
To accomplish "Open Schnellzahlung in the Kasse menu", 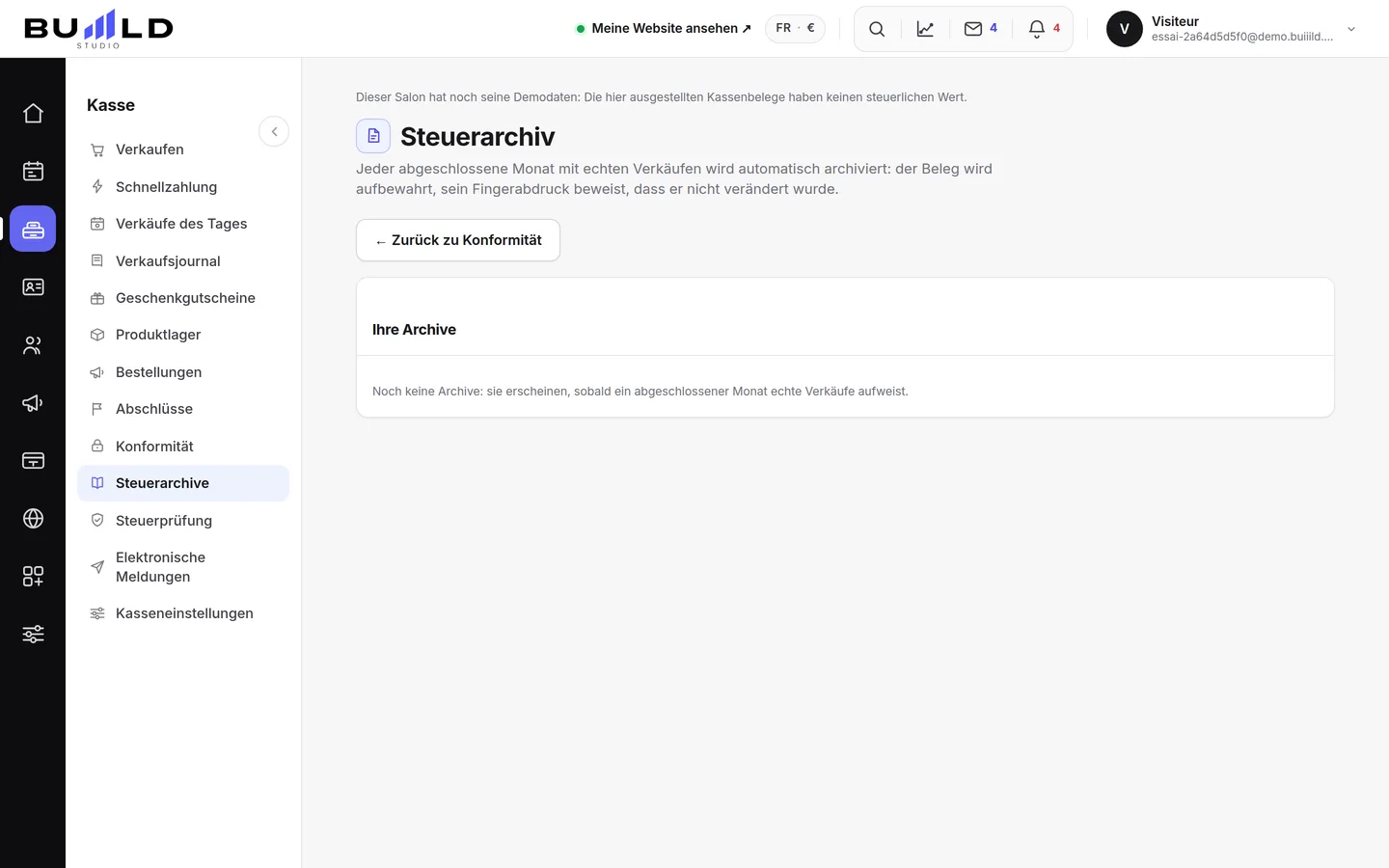I will pos(183,187).
